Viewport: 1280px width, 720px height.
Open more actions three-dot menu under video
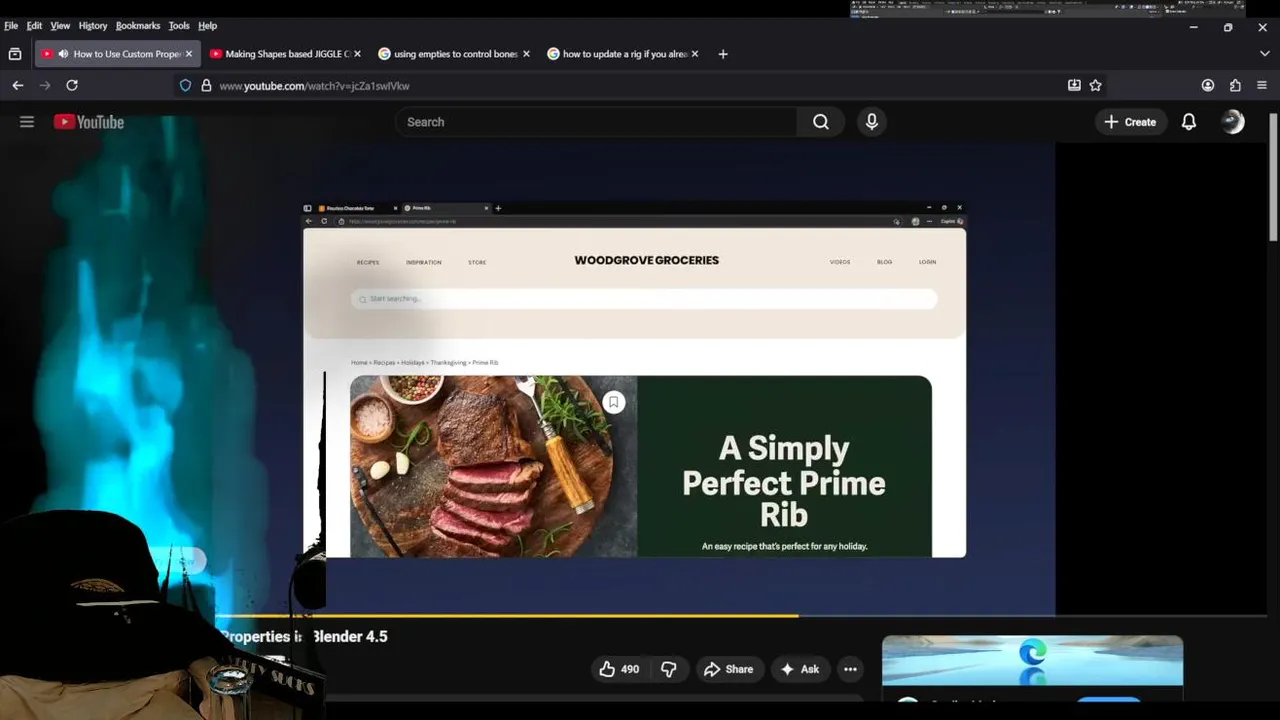point(850,669)
